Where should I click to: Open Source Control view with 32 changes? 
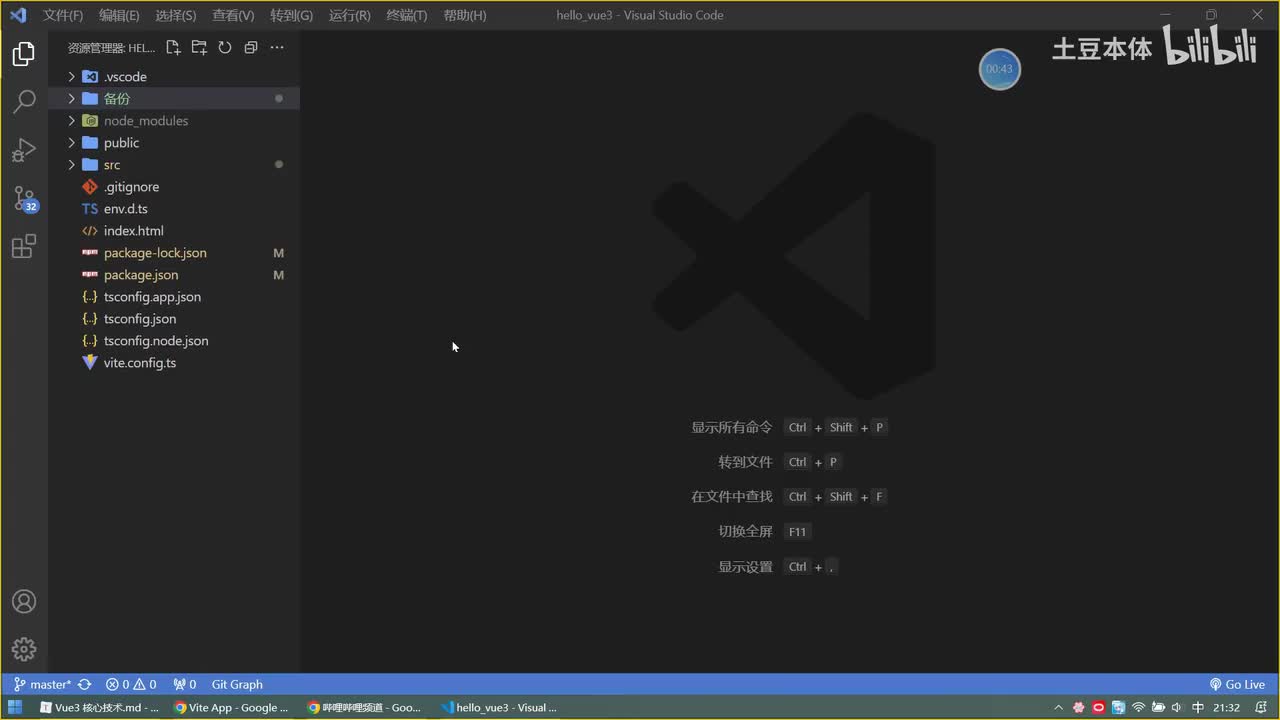[24, 198]
